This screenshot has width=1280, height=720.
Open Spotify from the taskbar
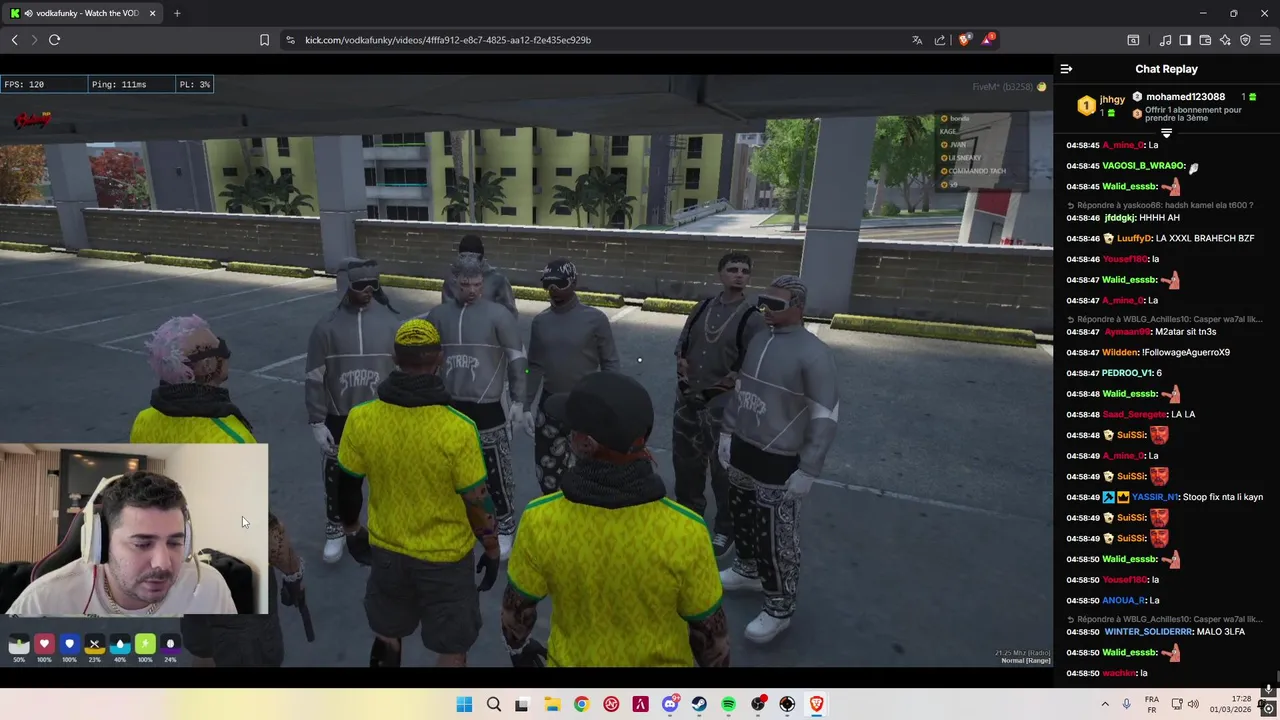pos(728,704)
